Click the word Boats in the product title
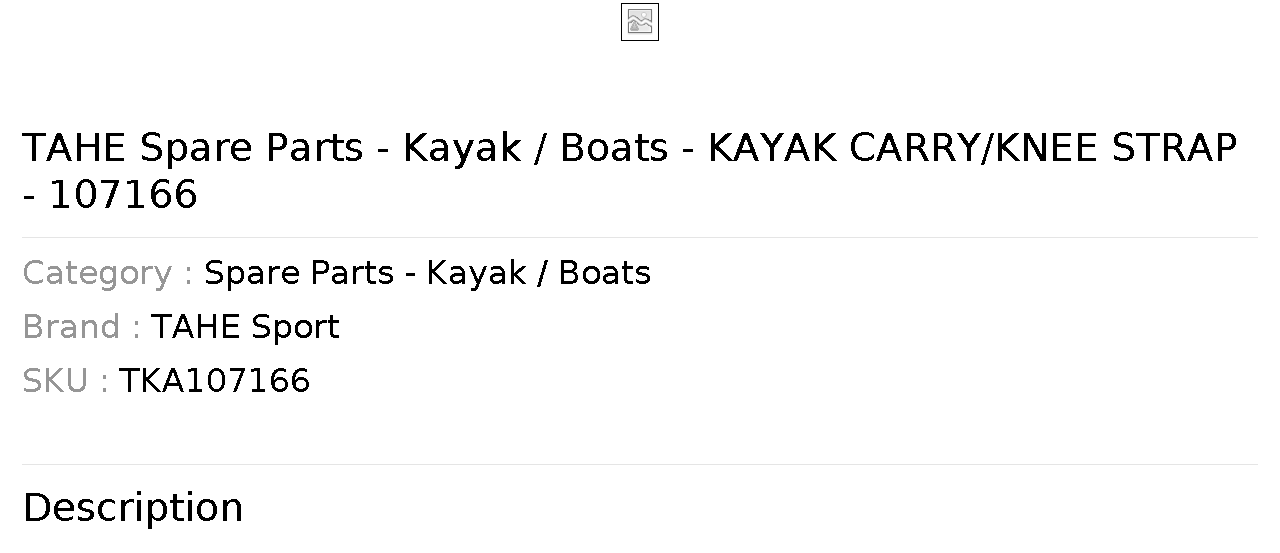Viewport: 1280px width, 553px height. pyautogui.click(x=614, y=148)
